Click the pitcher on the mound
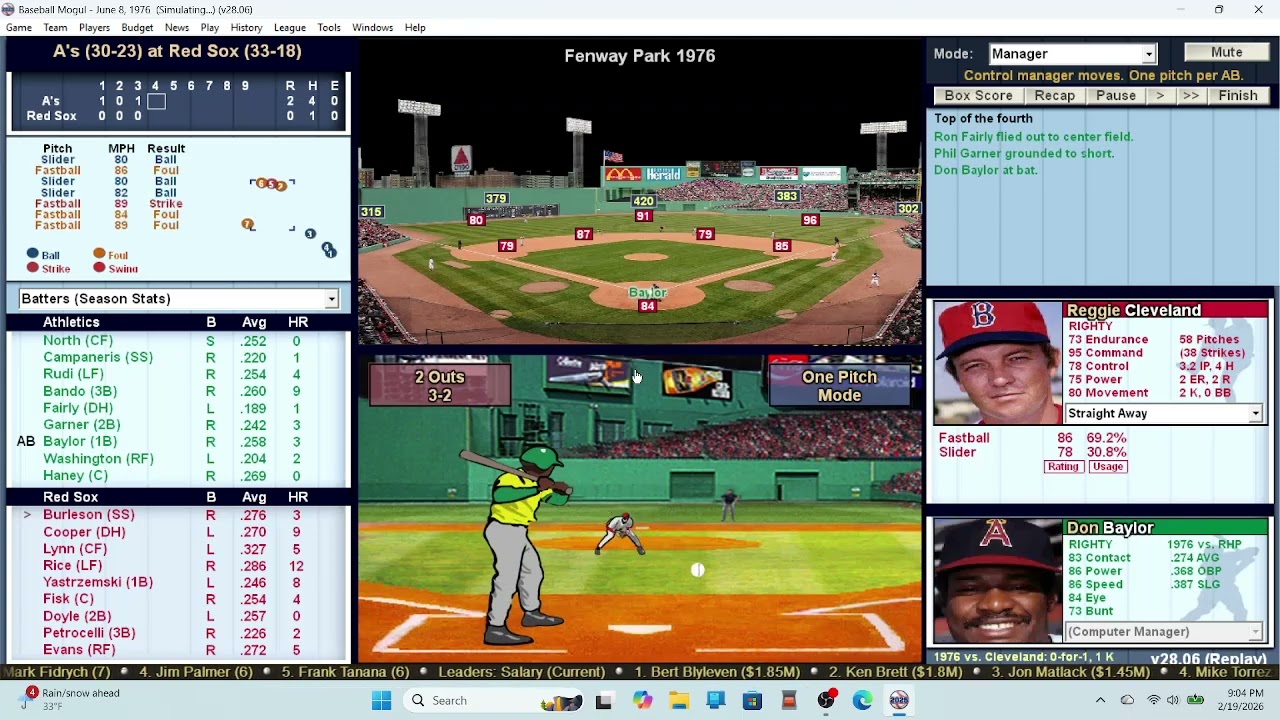 pyautogui.click(x=621, y=534)
